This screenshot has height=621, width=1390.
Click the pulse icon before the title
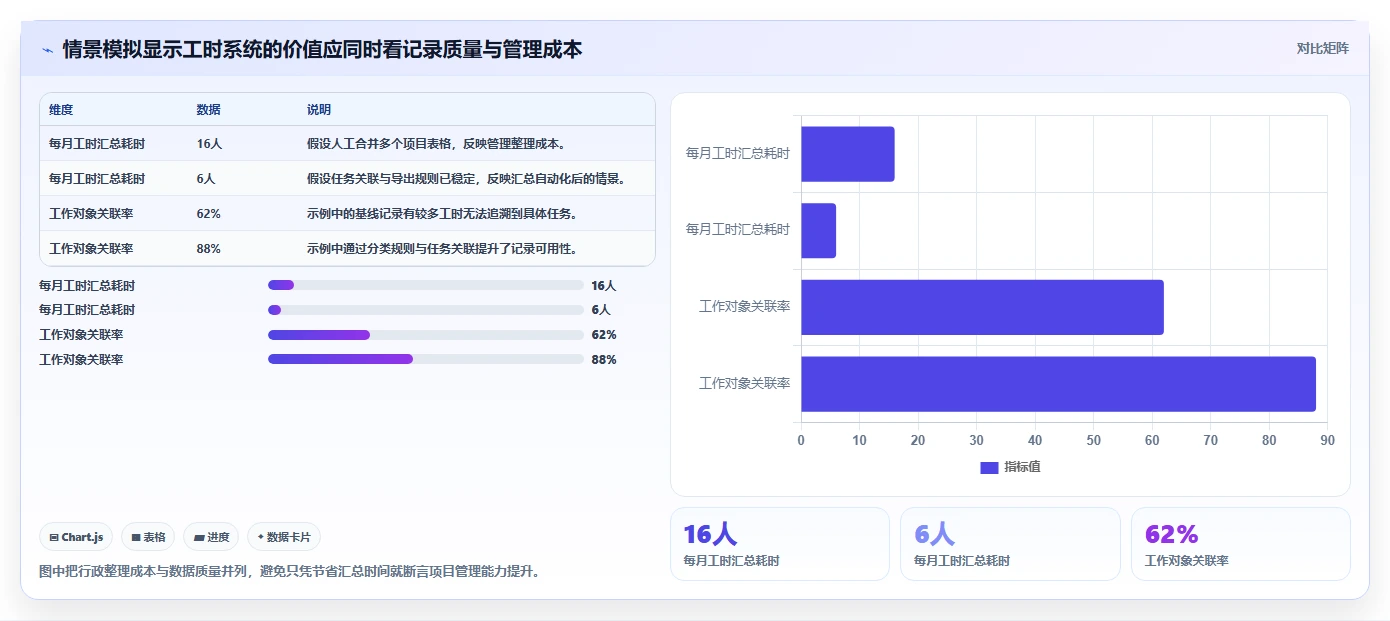(47, 50)
